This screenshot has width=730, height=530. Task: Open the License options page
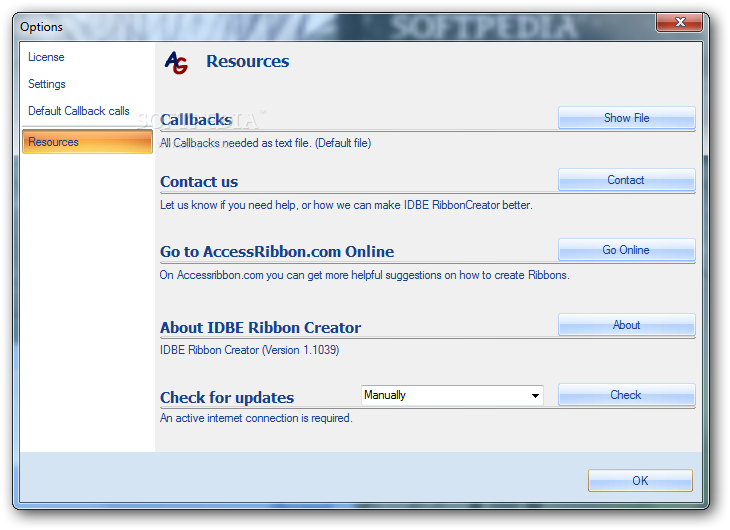pyautogui.click(x=46, y=57)
